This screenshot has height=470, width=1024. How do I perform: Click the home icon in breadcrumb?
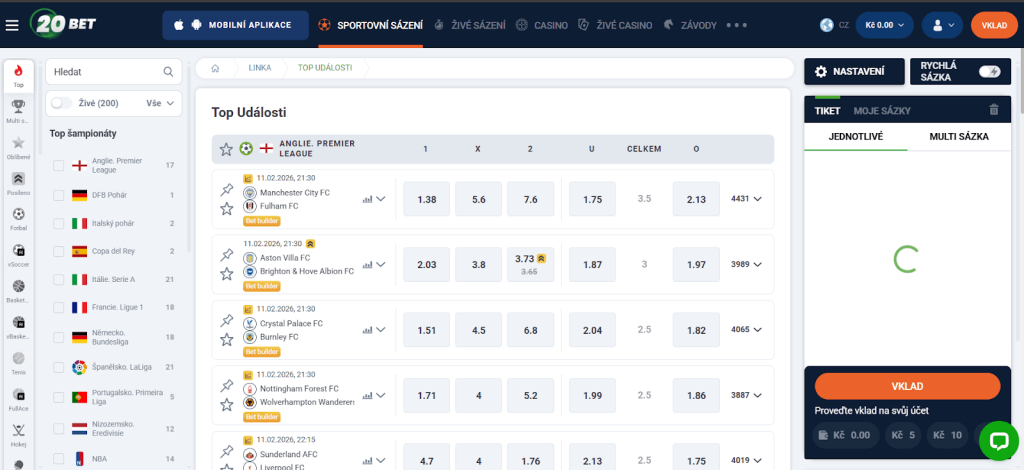(x=215, y=68)
